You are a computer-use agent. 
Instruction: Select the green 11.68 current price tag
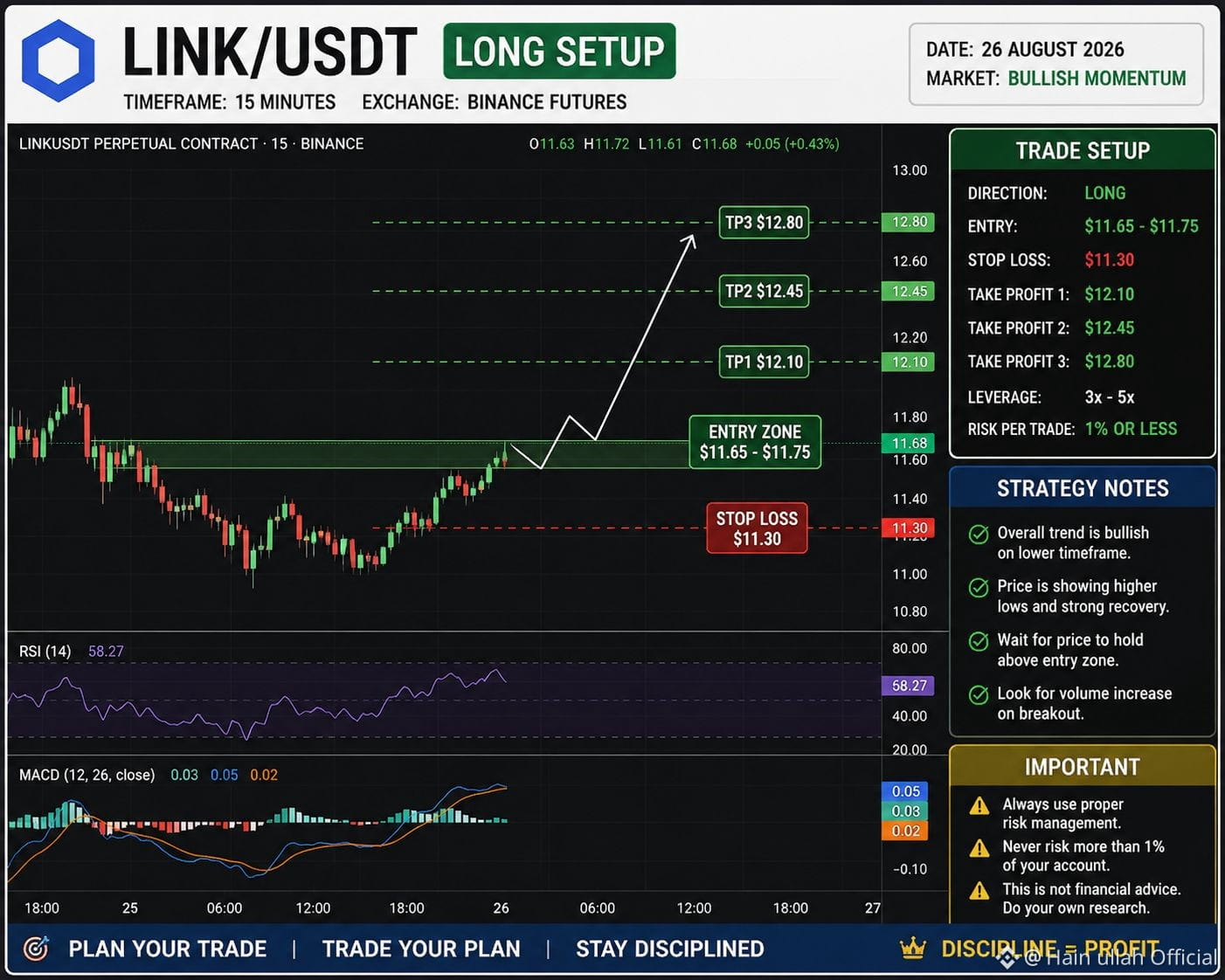(x=908, y=443)
